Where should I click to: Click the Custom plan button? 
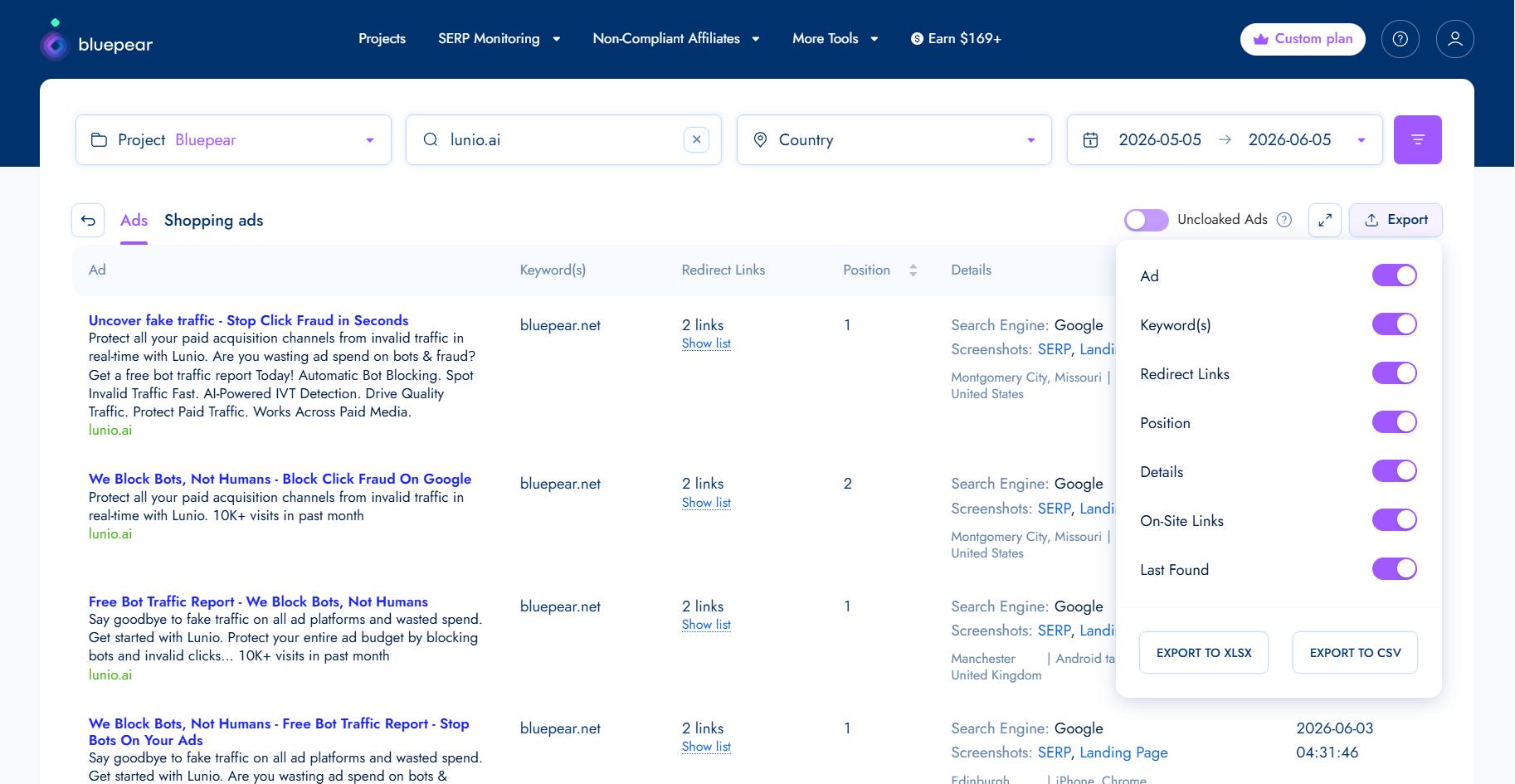(x=1303, y=39)
